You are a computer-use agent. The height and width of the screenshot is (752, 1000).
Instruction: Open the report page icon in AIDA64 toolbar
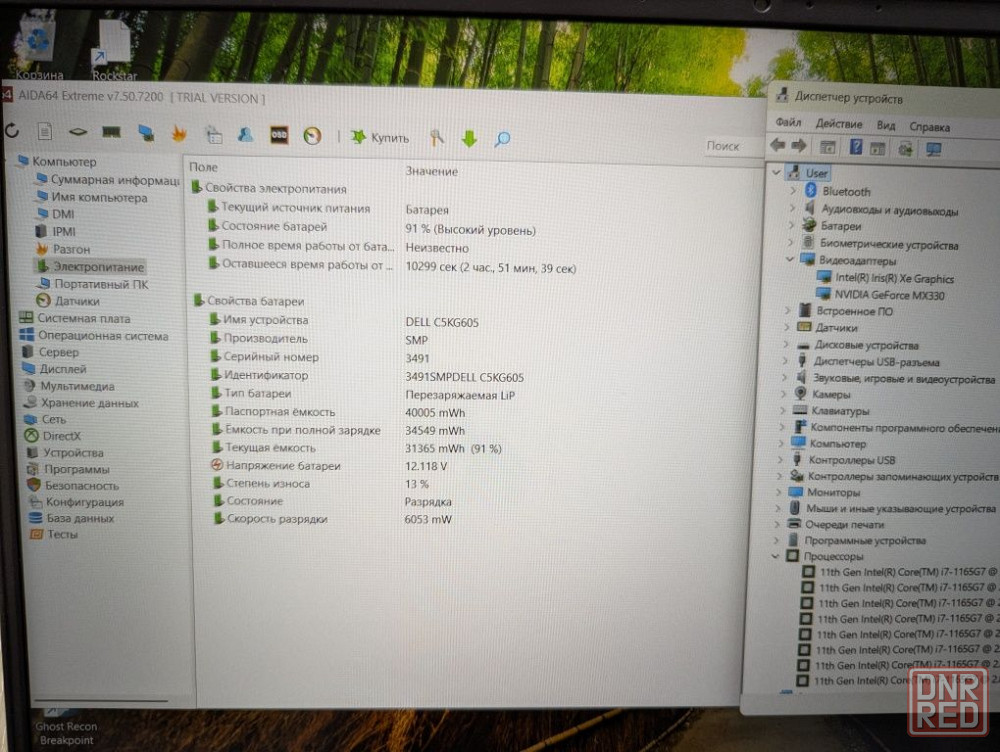[45, 131]
